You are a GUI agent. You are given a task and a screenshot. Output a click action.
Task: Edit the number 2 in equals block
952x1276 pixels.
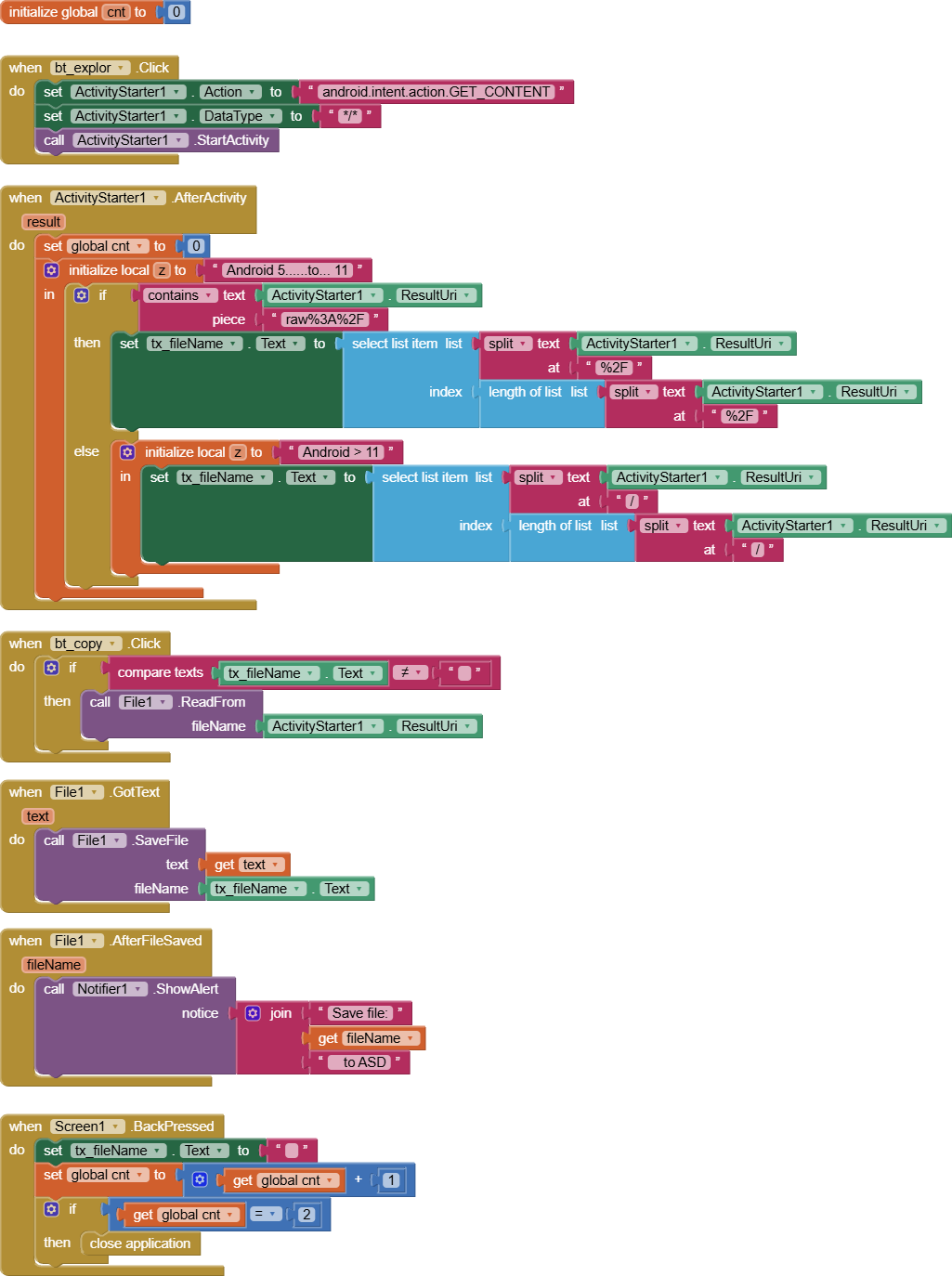(306, 1214)
